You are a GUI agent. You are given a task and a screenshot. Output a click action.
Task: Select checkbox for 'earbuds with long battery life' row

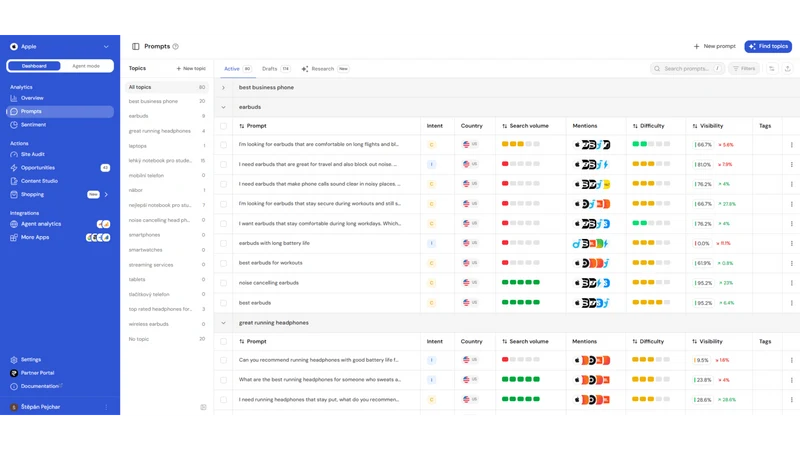tap(223, 243)
